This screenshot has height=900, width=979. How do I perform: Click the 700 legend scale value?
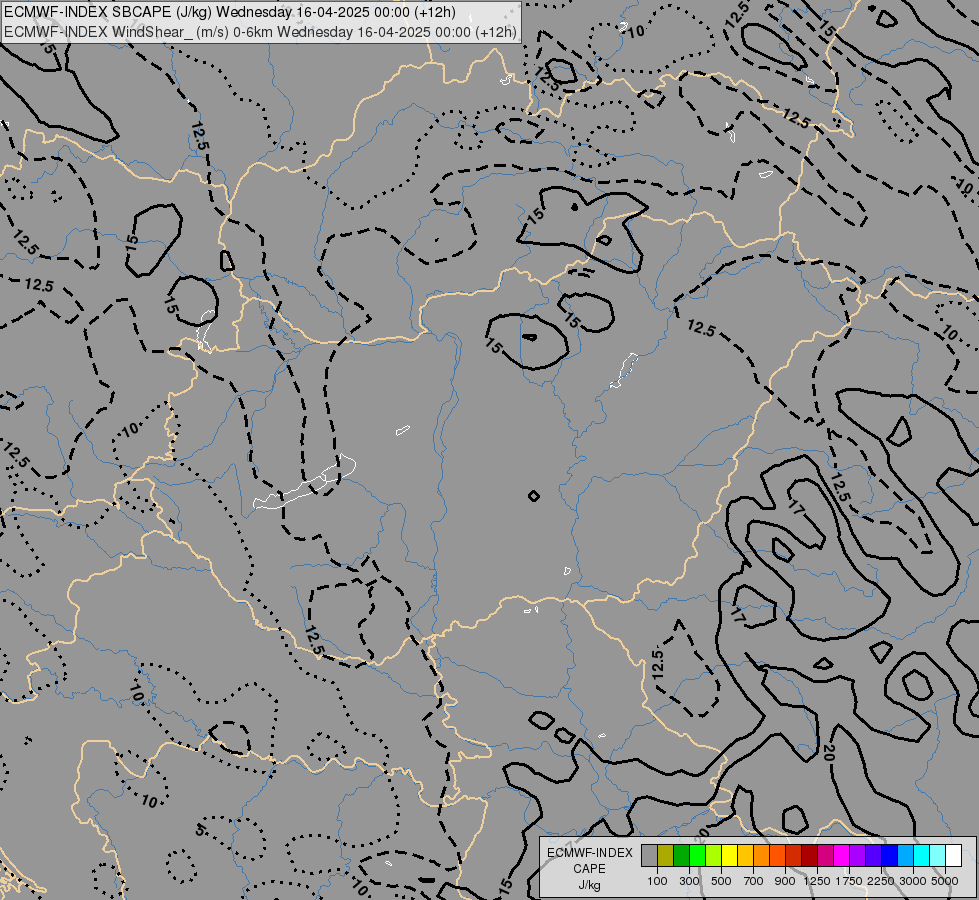coord(754,881)
